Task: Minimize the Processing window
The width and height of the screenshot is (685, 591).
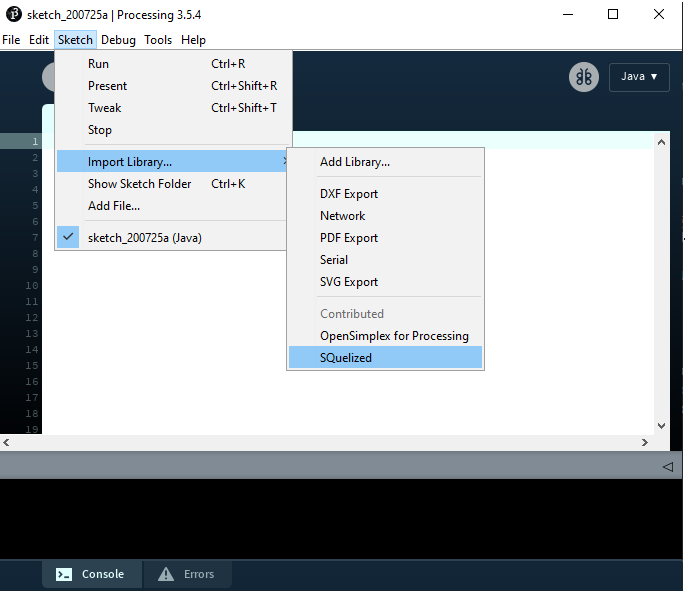Action: [568, 14]
